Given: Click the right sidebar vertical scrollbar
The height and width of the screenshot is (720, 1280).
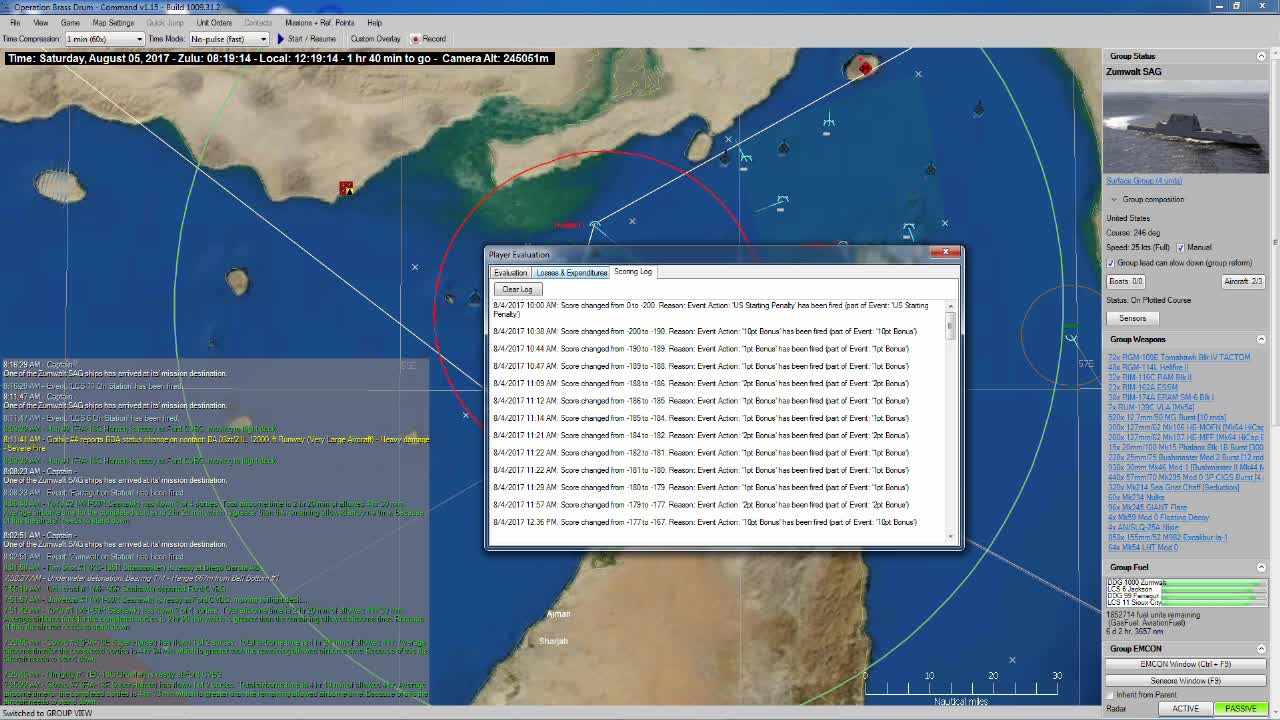Looking at the screenshot, I should [x=1275, y=380].
